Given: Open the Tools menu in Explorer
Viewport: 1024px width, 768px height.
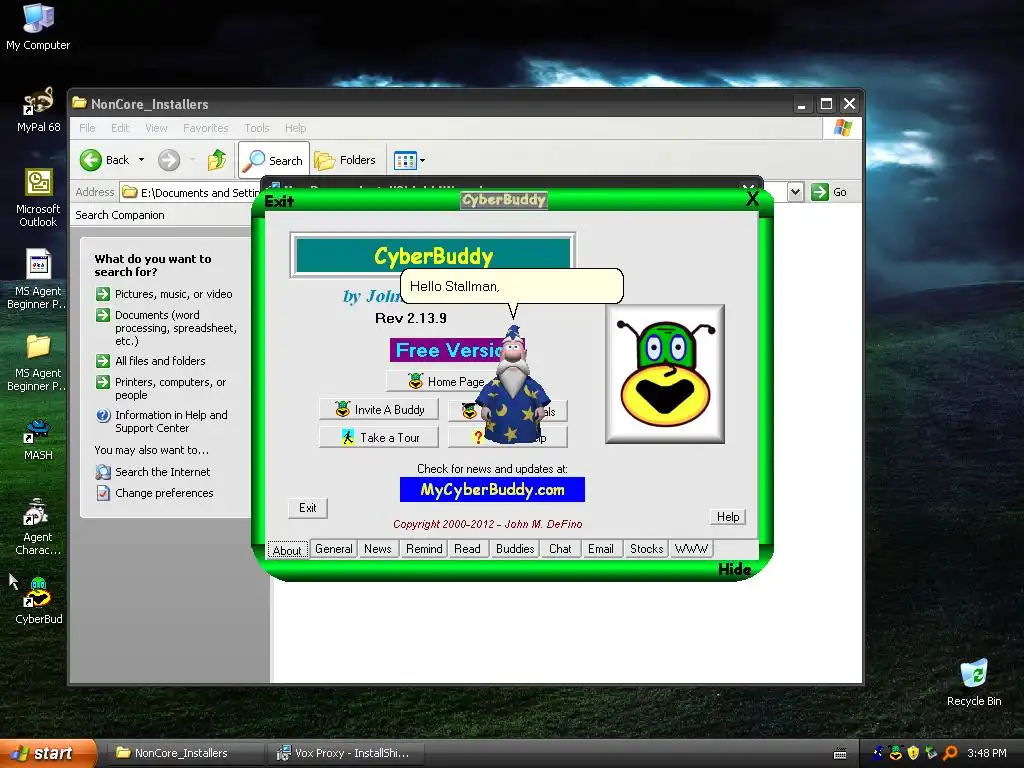Looking at the screenshot, I should (257, 128).
